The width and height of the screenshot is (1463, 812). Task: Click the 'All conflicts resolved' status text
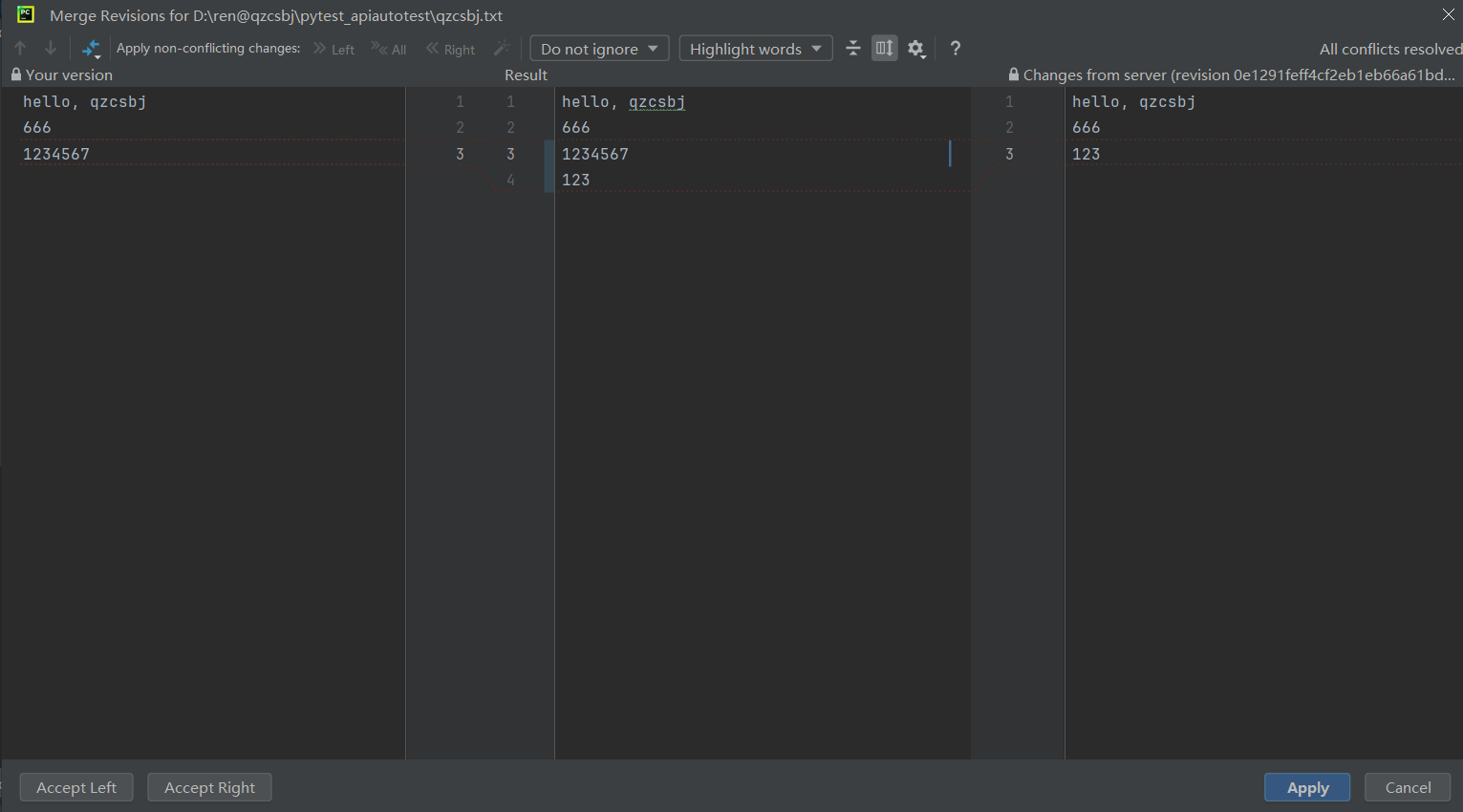pyautogui.click(x=1390, y=49)
